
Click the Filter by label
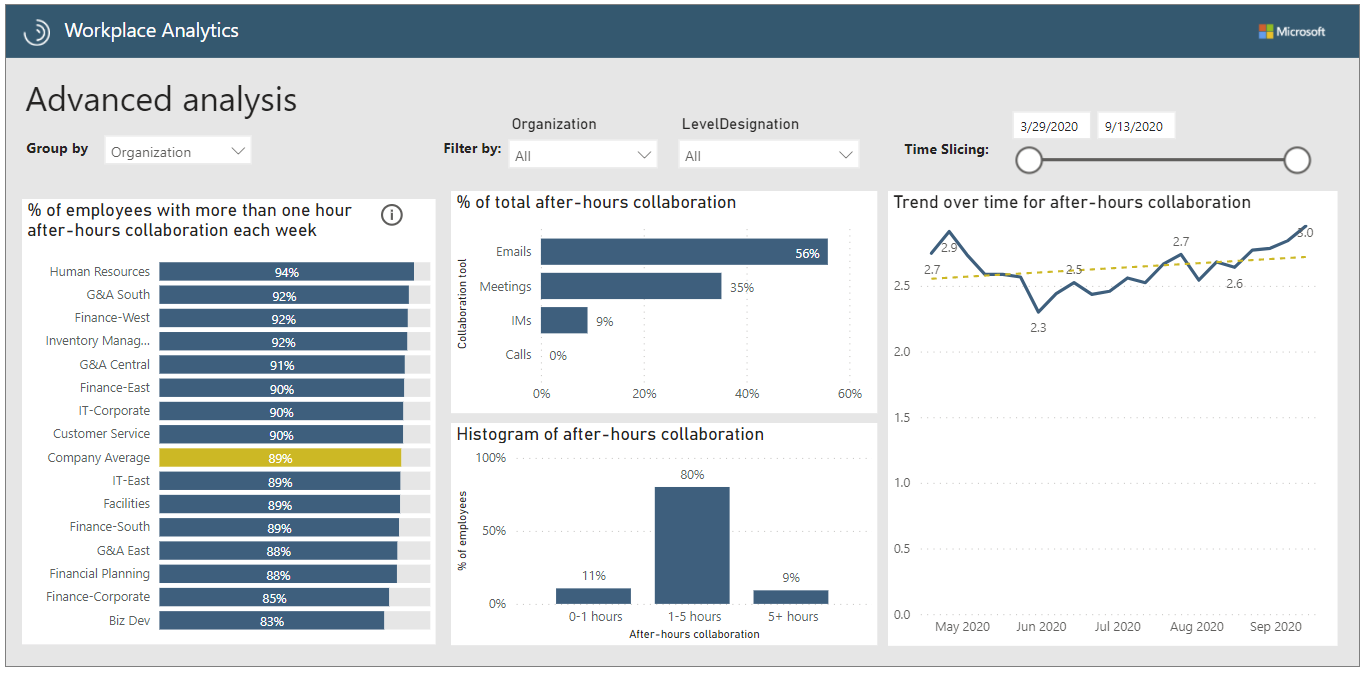tap(472, 148)
